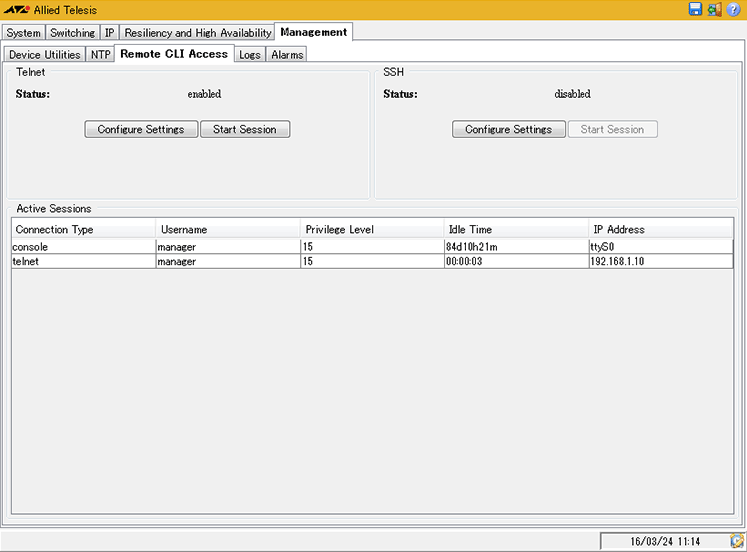This screenshot has width=747, height=552.
Task: Select the IP tab
Action: pyautogui.click(x=110, y=33)
